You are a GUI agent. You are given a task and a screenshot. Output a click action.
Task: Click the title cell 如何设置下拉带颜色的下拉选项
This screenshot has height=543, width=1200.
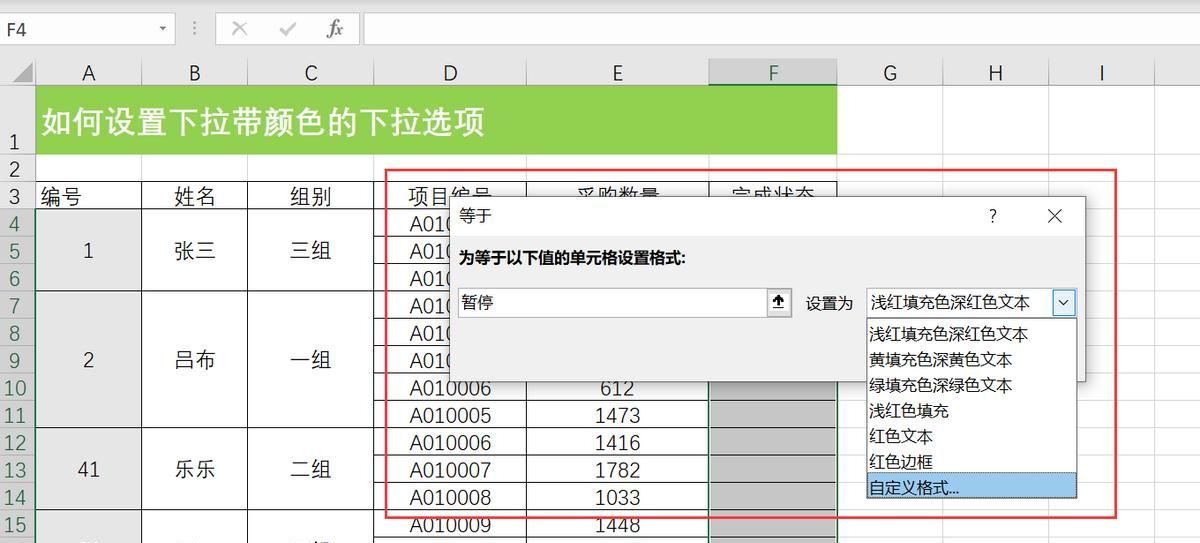click(436, 120)
